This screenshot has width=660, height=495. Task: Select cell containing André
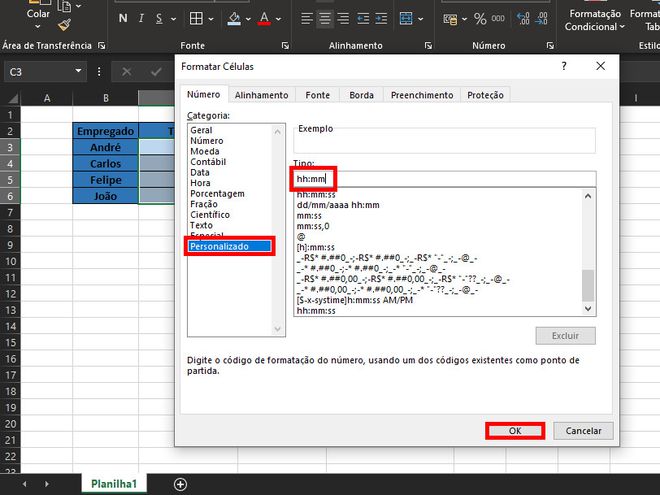[105, 147]
